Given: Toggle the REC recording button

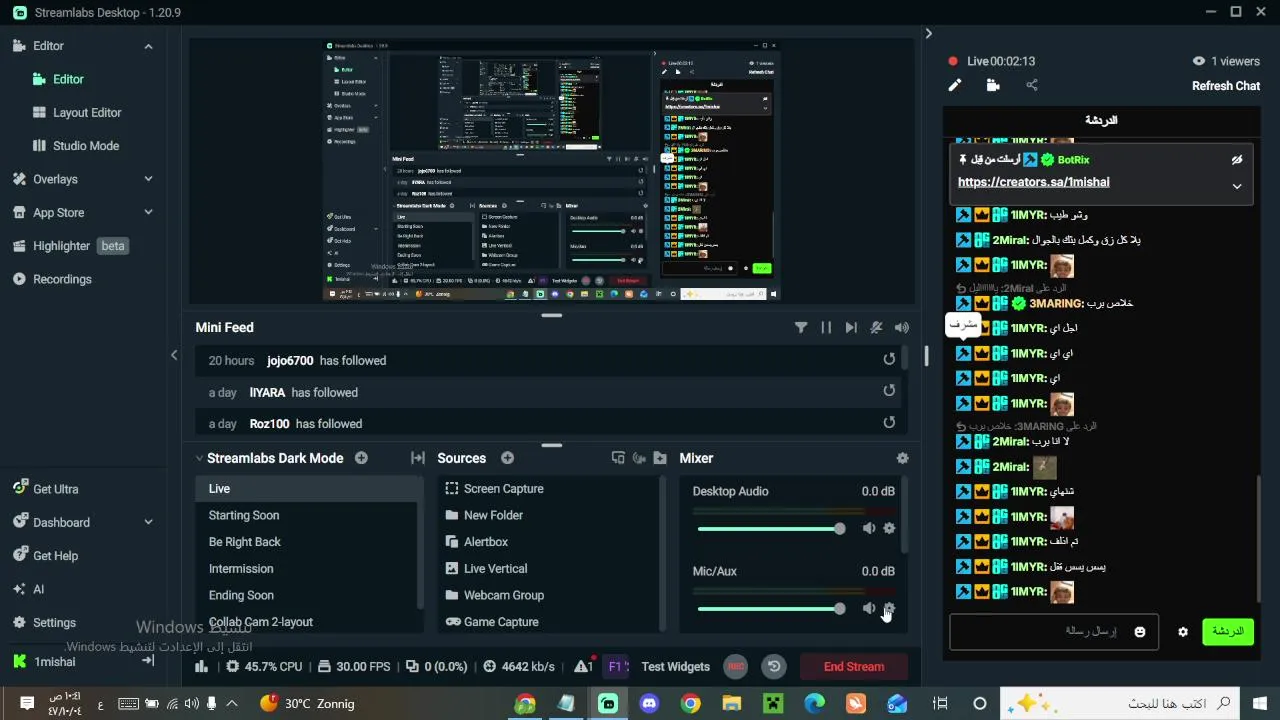Looking at the screenshot, I should 736,666.
